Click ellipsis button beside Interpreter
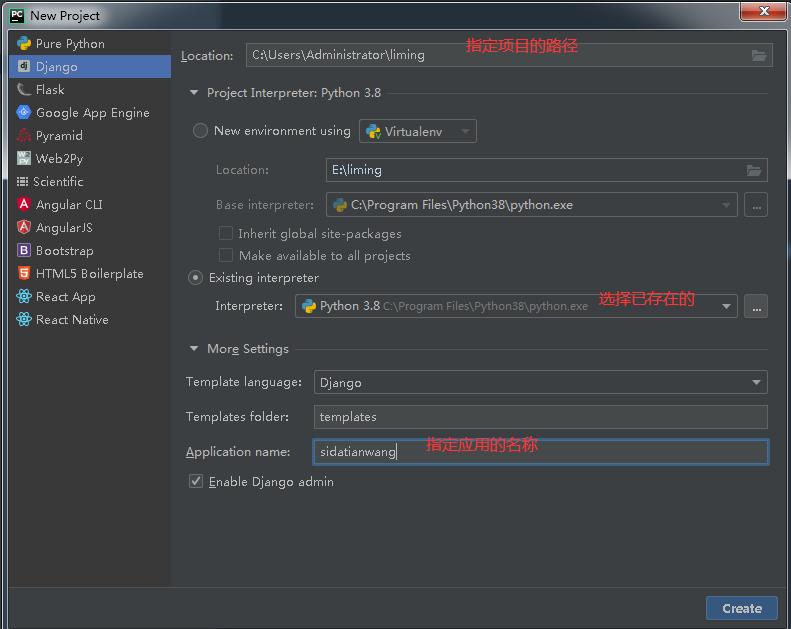791x629 pixels. [756, 306]
